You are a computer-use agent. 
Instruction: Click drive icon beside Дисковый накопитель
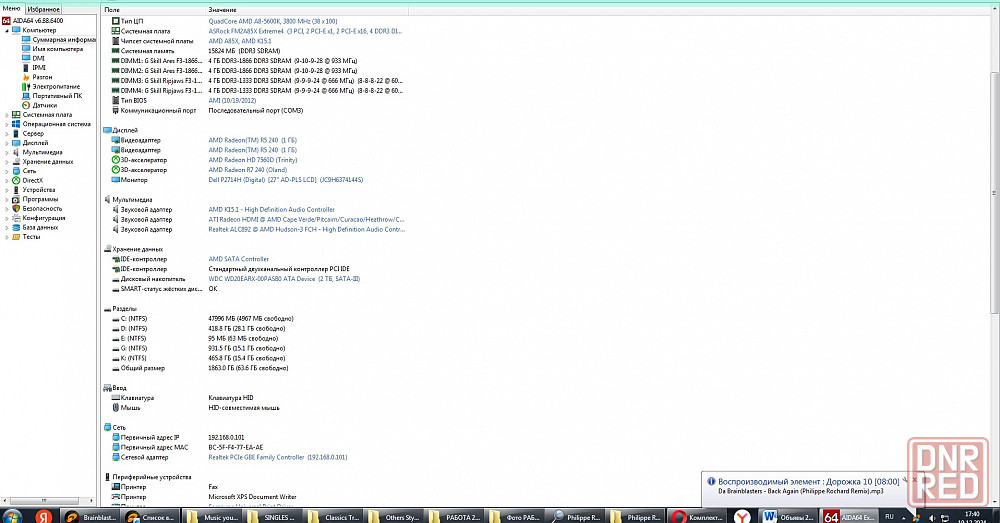tap(115, 279)
